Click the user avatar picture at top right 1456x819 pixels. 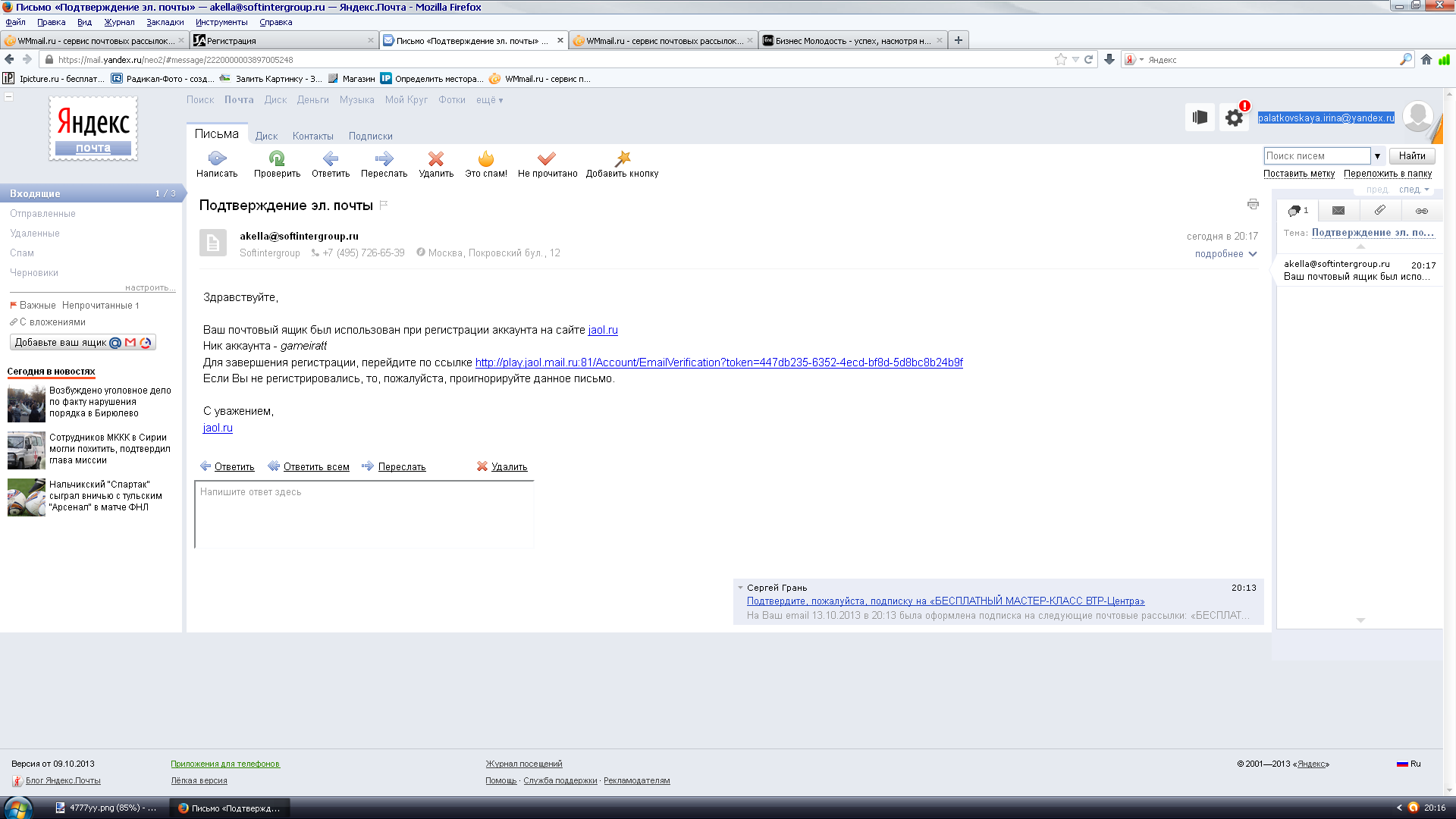coord(1417,117)
